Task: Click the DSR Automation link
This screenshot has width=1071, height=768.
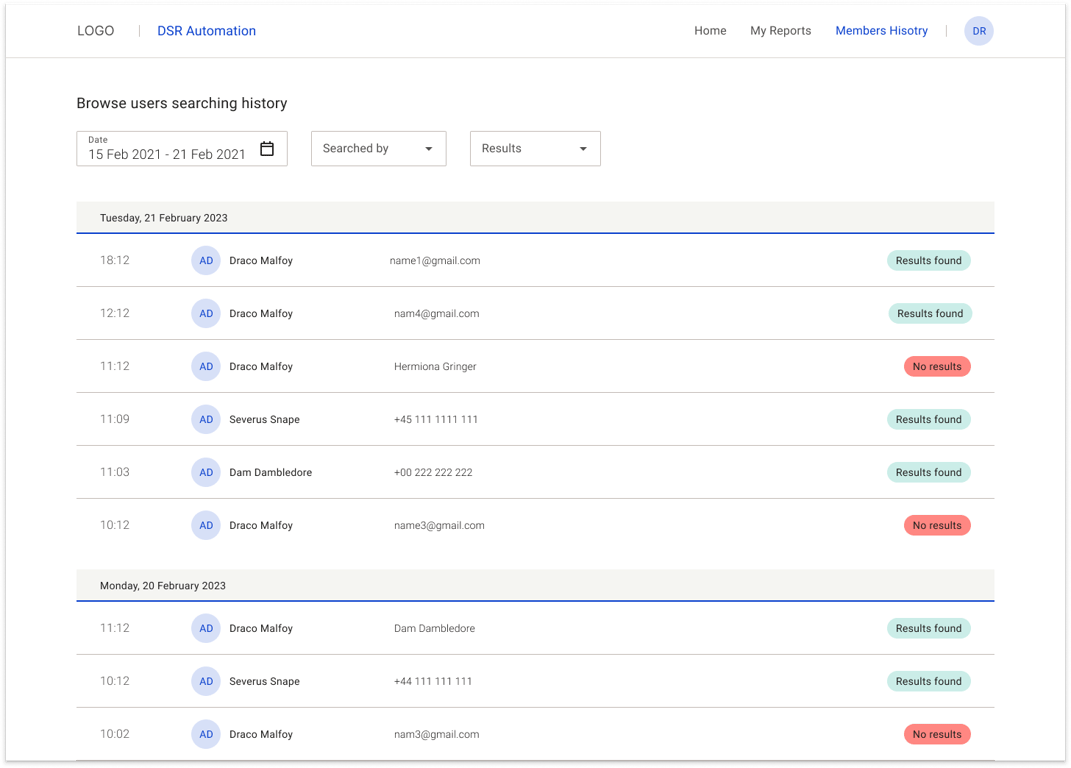Action: (x=206, y=31)
